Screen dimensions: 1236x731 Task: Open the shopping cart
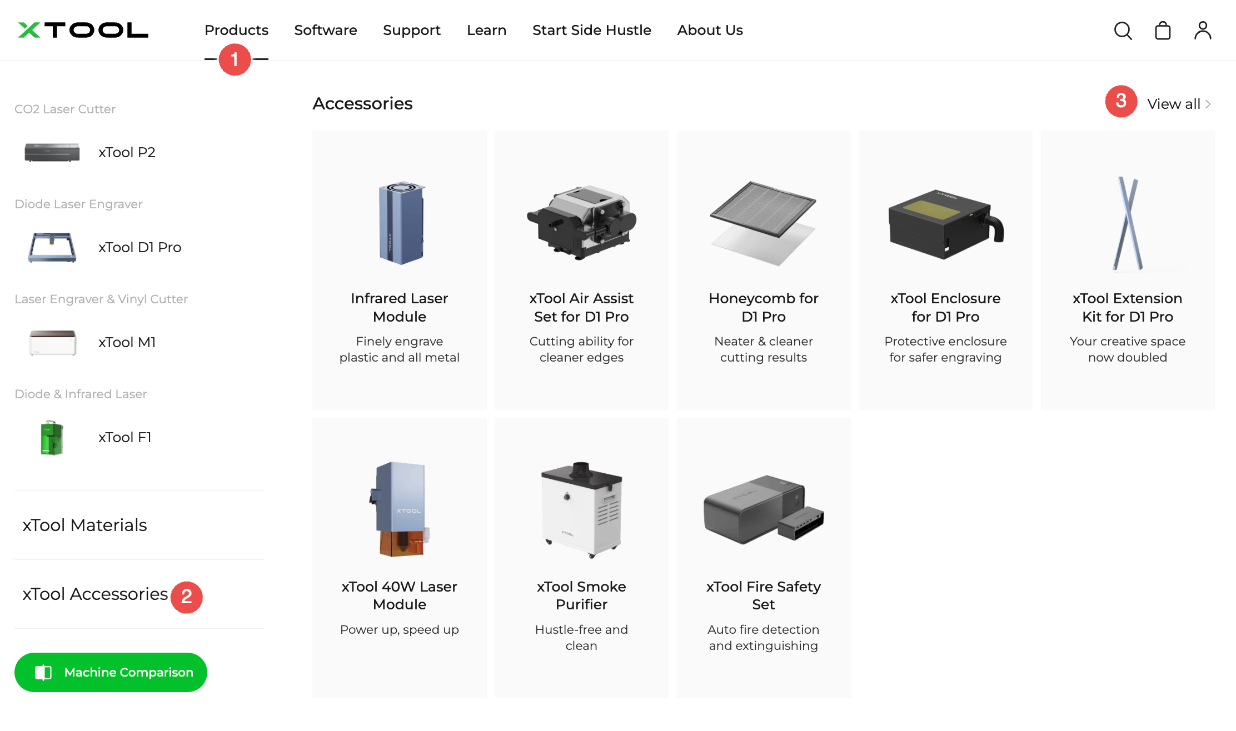pyautogui.click(x=1162, y=30)
